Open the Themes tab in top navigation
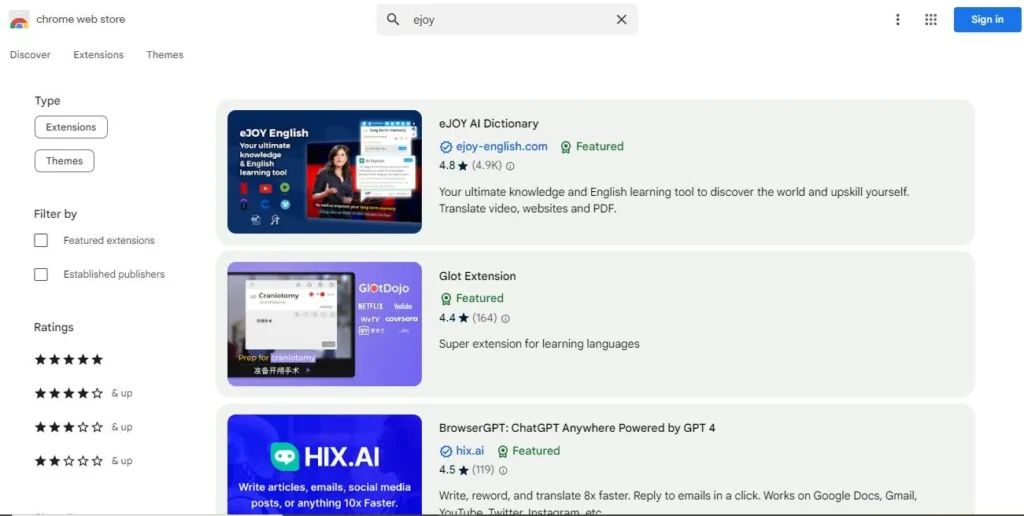This screenshot has height=516, width=1024. tap(165, 55)
